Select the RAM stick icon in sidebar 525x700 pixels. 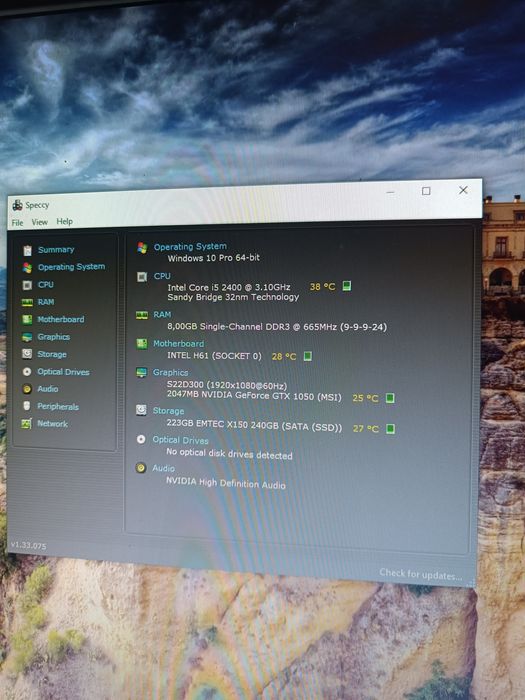pyautogui.click(x=27, y=302)
